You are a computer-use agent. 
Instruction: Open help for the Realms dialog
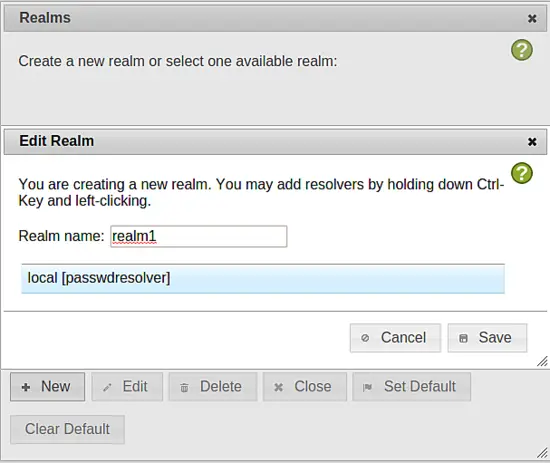[x=522, y=50]
